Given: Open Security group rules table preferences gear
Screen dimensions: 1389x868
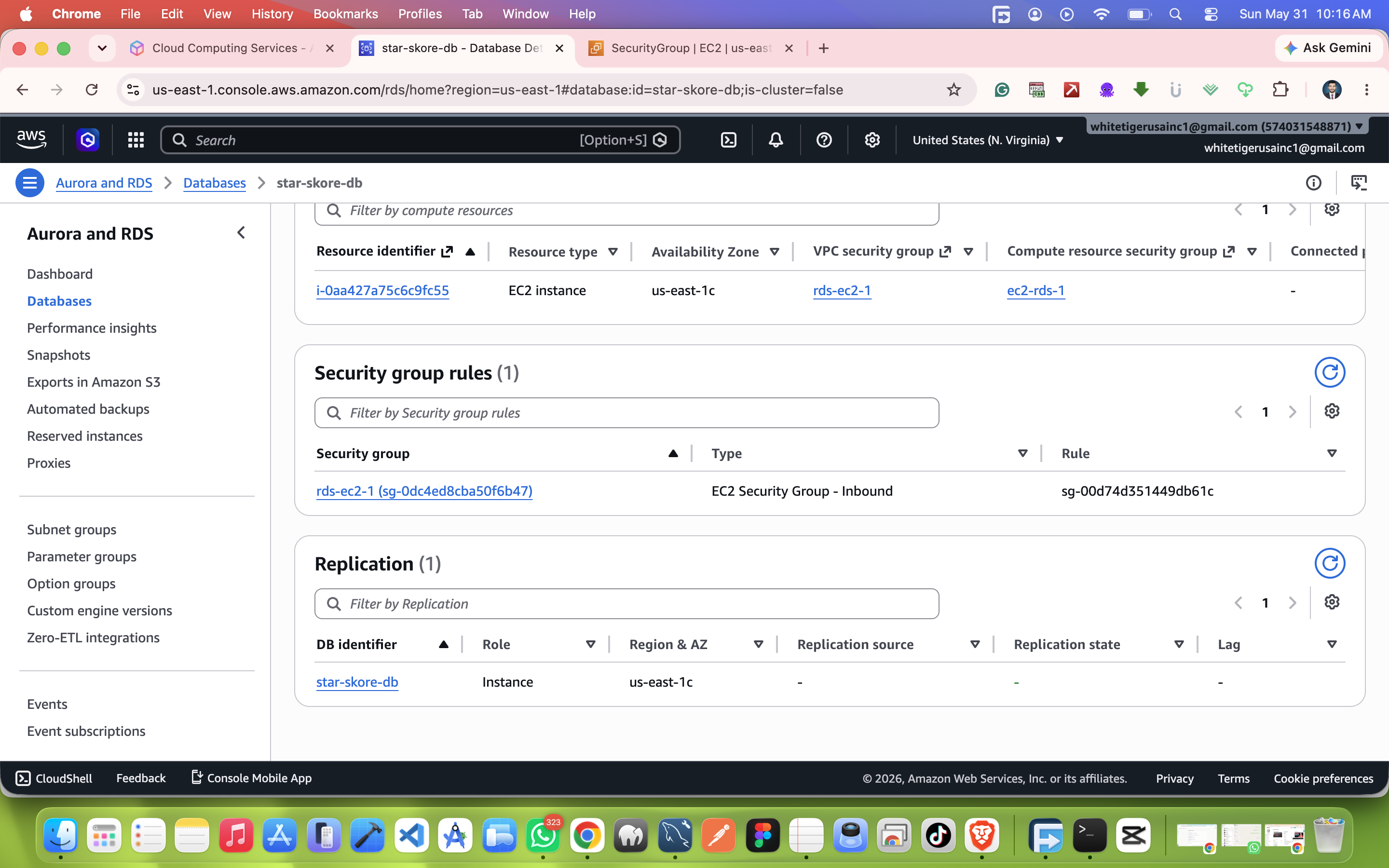Looking at the screenshot, I should point(1332,411).
